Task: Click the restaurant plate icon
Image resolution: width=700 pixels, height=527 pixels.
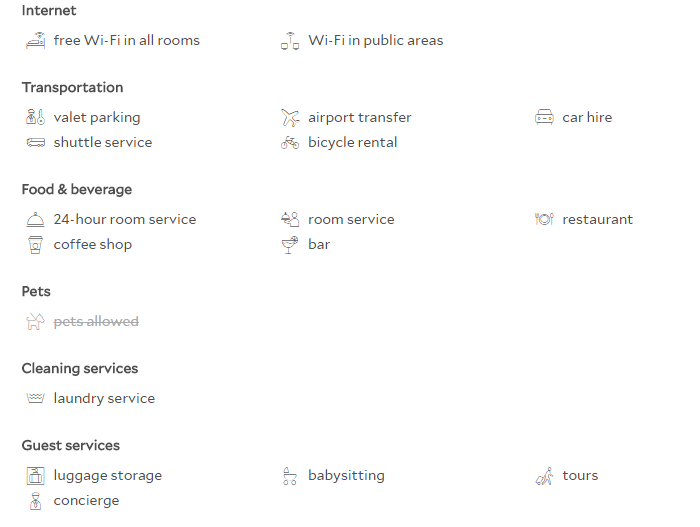Action: (x=544, y=219)
